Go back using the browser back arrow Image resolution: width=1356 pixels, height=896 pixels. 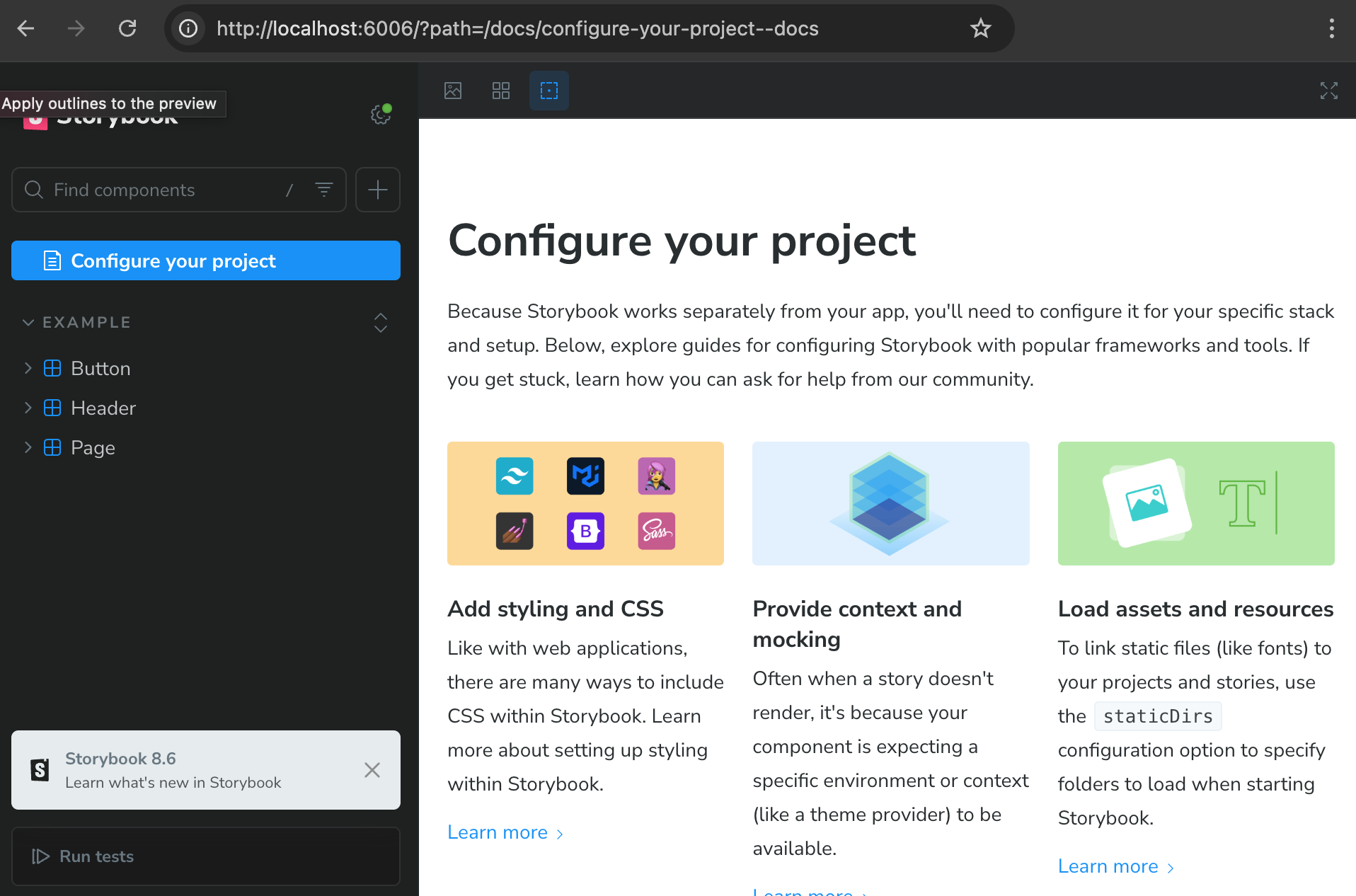coord(26,28)
